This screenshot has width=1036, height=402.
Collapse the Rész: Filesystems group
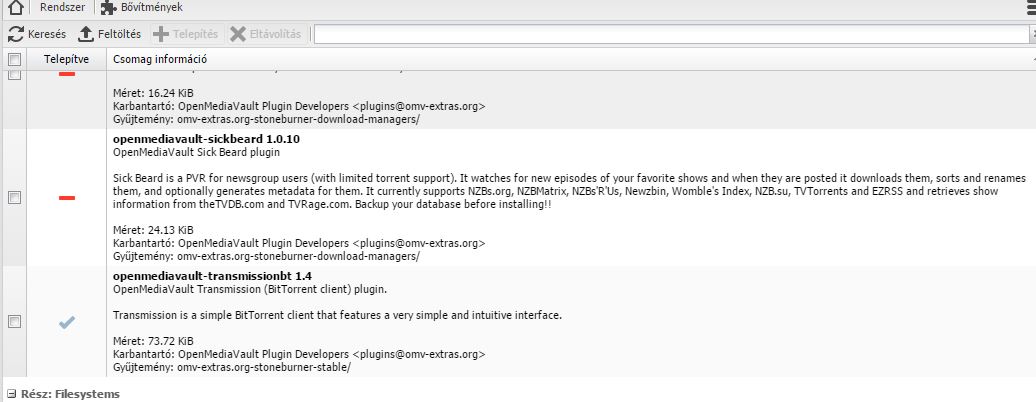coord(11,394)
